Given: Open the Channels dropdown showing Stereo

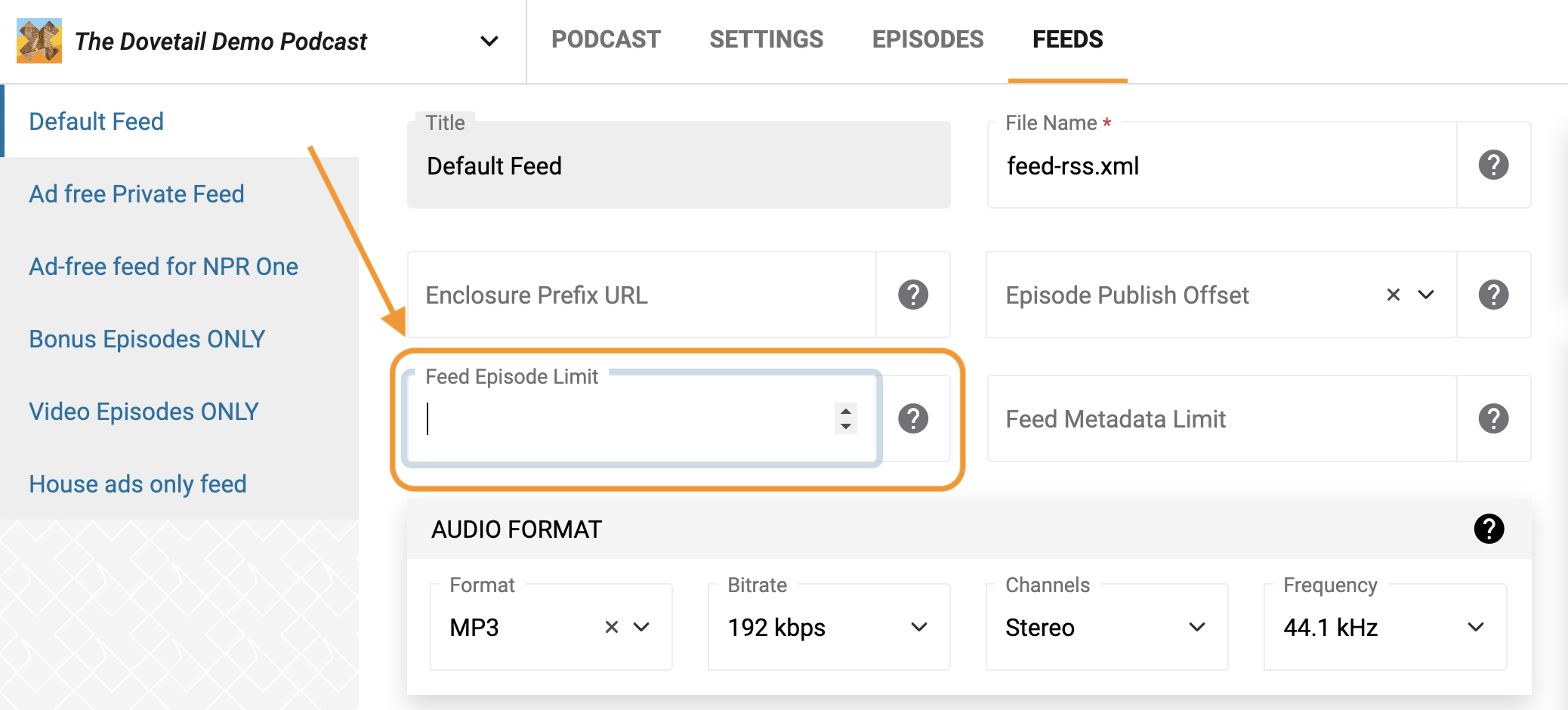Looking at the screenshot, I should pos(1107,627).
